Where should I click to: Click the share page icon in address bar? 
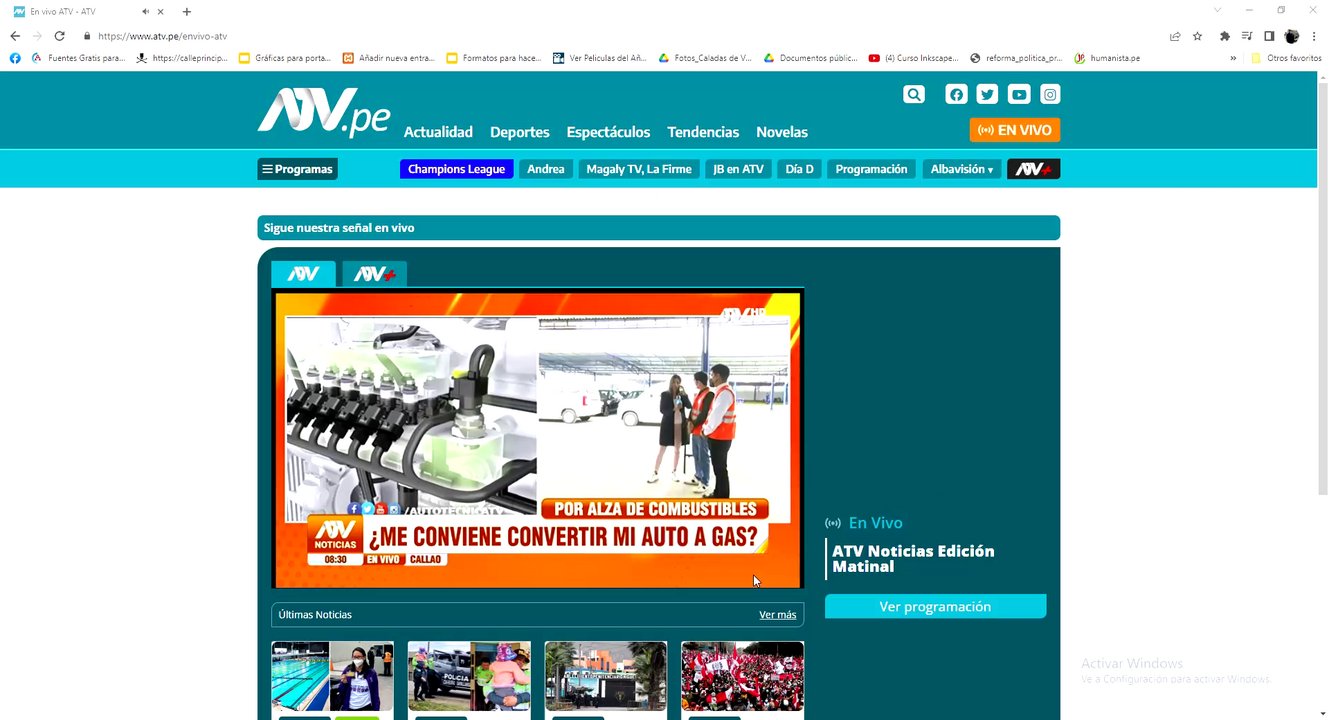[x=1175, y=36]
